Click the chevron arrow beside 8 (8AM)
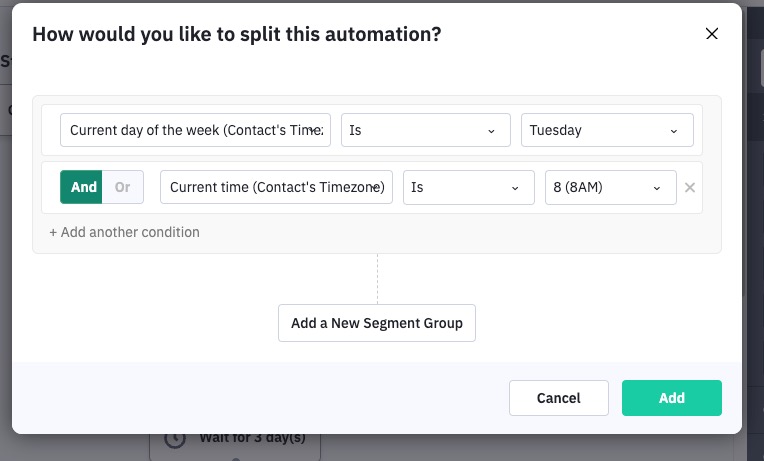The height and width of the screenshot is (461, 764). tap(658, 187)
